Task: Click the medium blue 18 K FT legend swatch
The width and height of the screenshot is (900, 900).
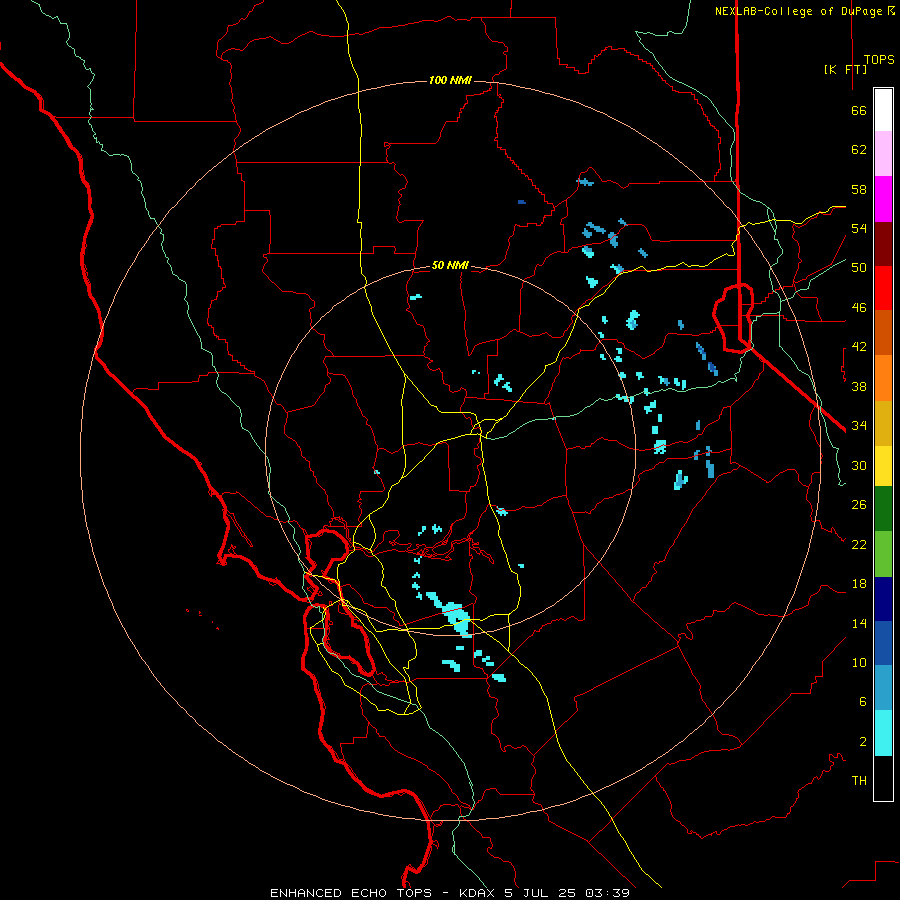Action: coord(883,643)
